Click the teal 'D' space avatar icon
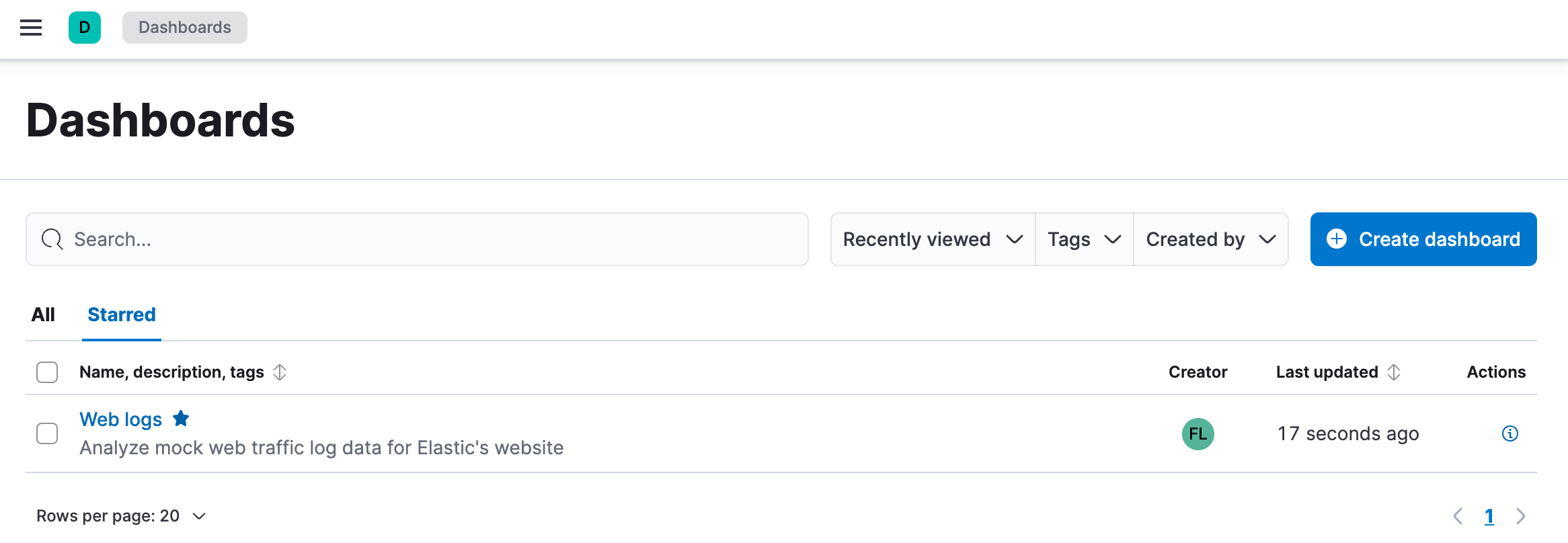1568x543 pixels. (83, 28)
